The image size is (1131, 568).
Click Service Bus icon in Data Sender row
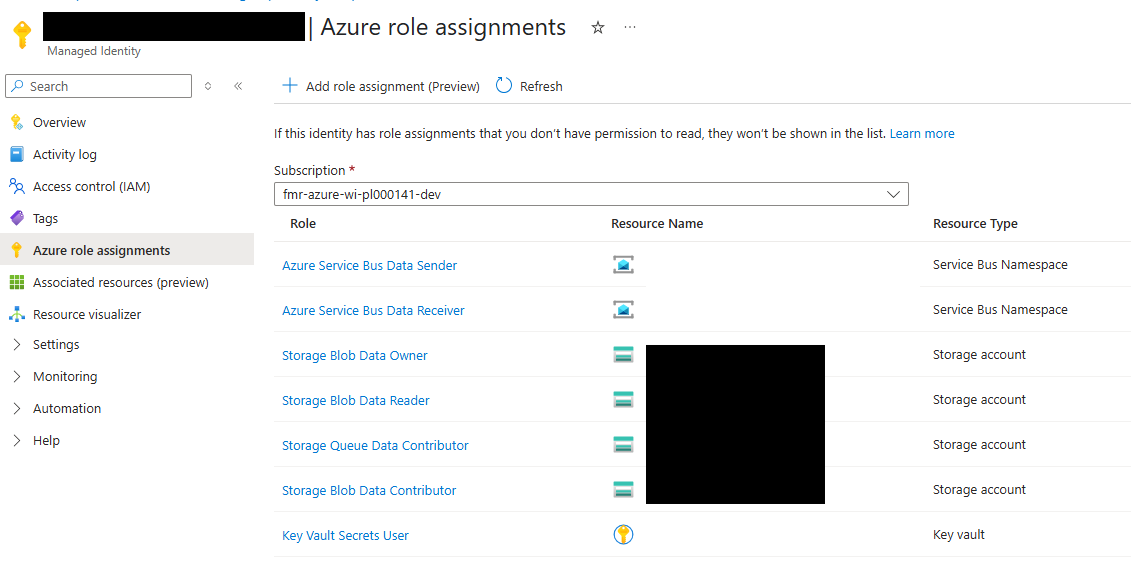pos(623,265)
